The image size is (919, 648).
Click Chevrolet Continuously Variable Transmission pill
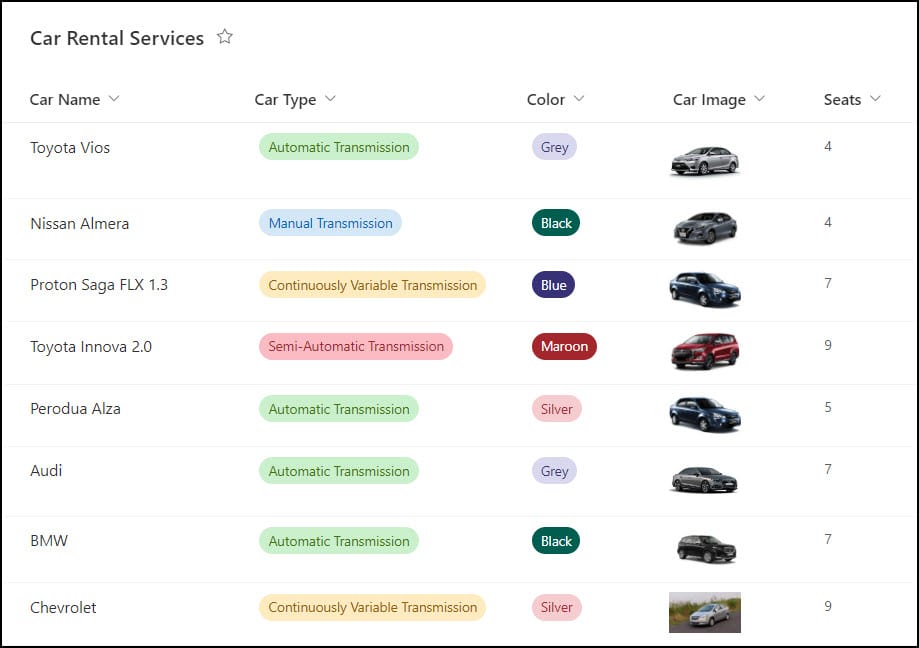tap(372, 607)
